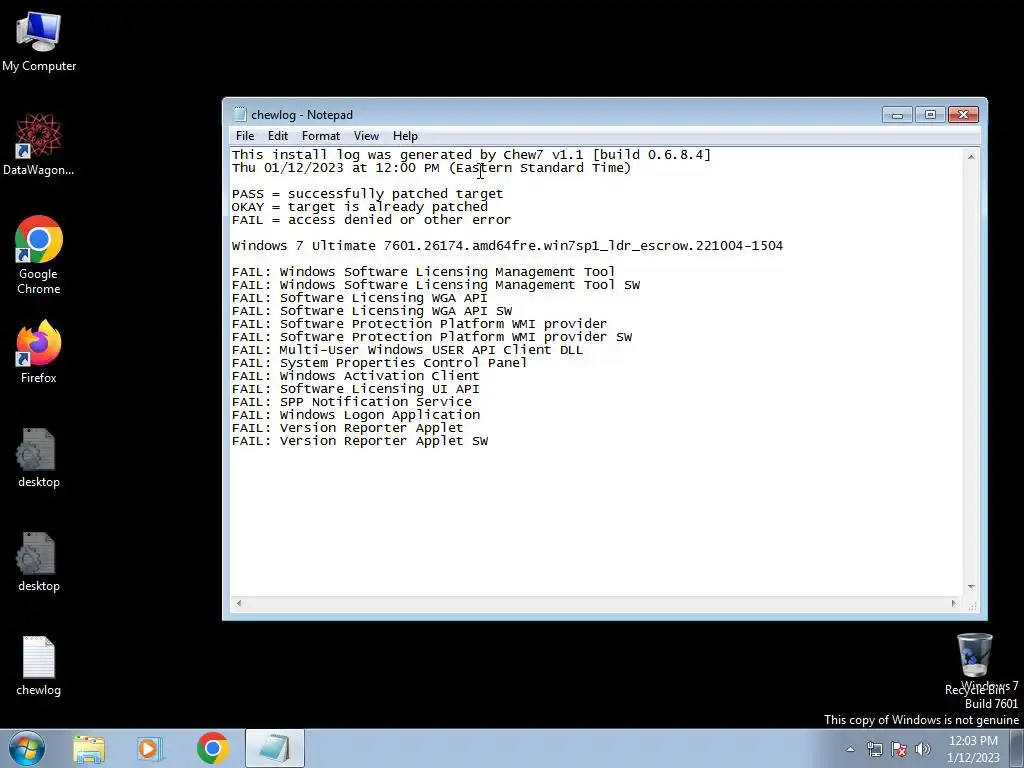Screen dimensions: 1024x768
Task: Open Chrome from the taskbar
Action: pyautogui.click(x=212, y=748)
